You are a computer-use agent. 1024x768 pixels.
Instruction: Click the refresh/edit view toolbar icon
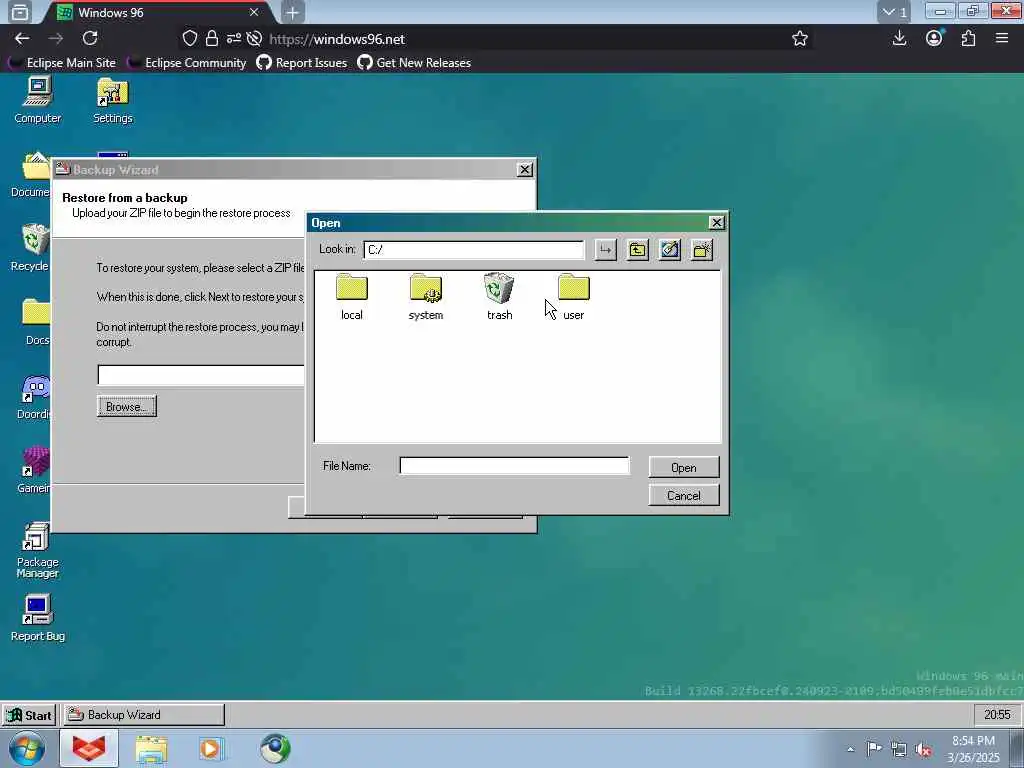[x=669, y=249]
